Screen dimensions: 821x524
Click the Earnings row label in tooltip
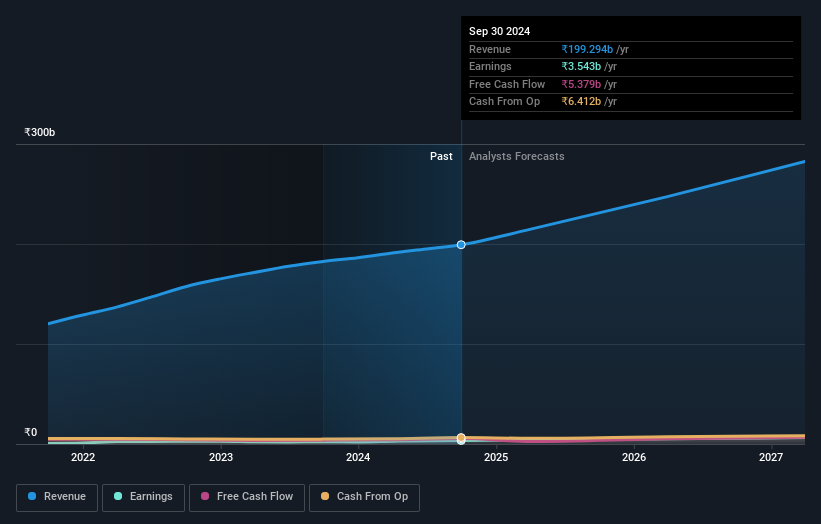pos(490,66)
